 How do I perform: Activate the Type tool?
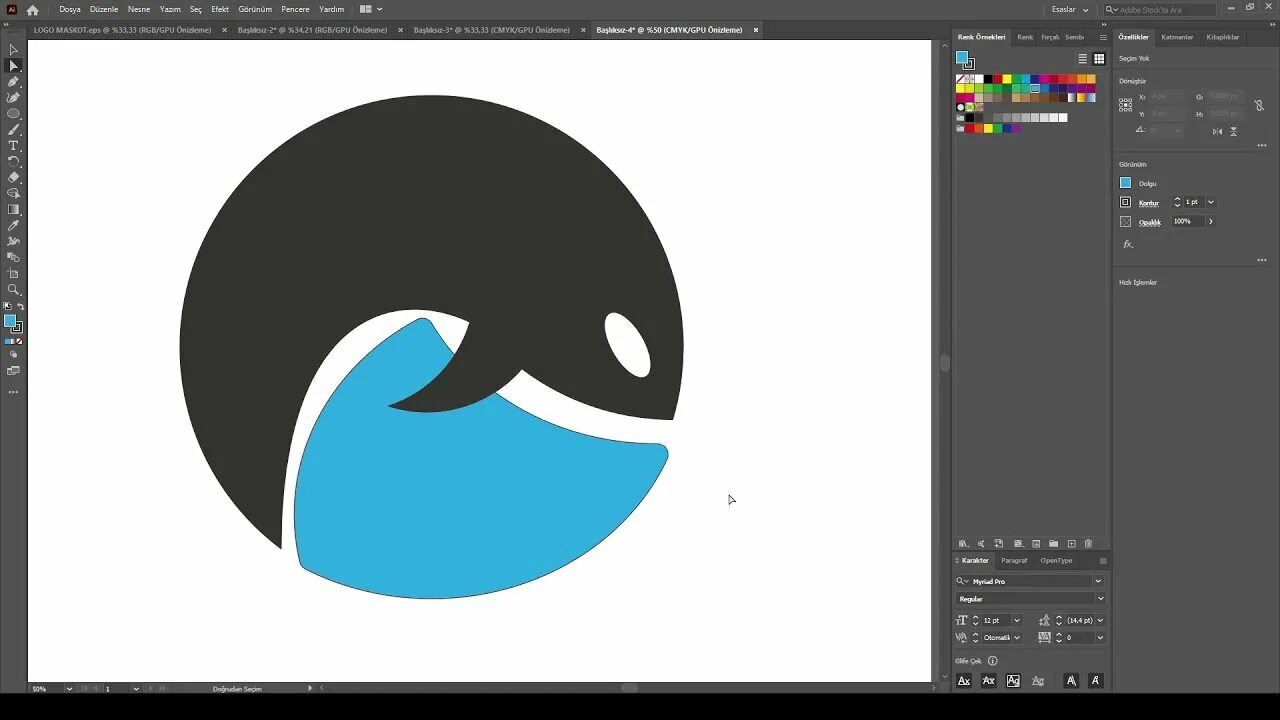13,145
